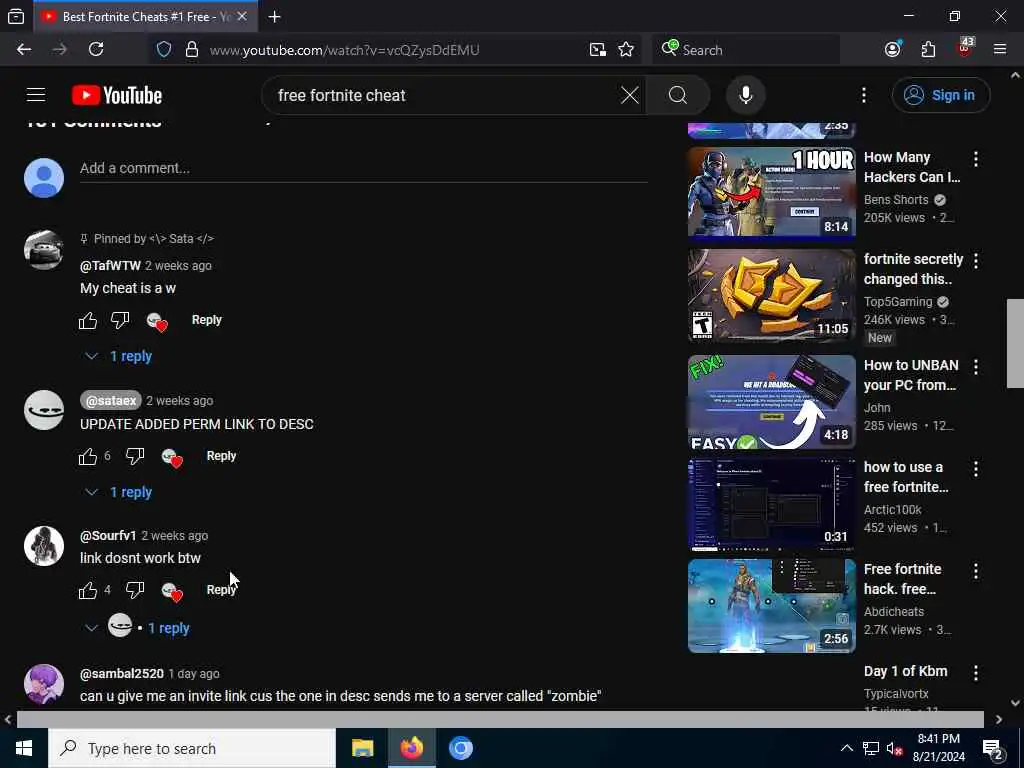Open the @Sourfv1 channel link
This screenshot has height=768, width=1024.
point(108,536)
